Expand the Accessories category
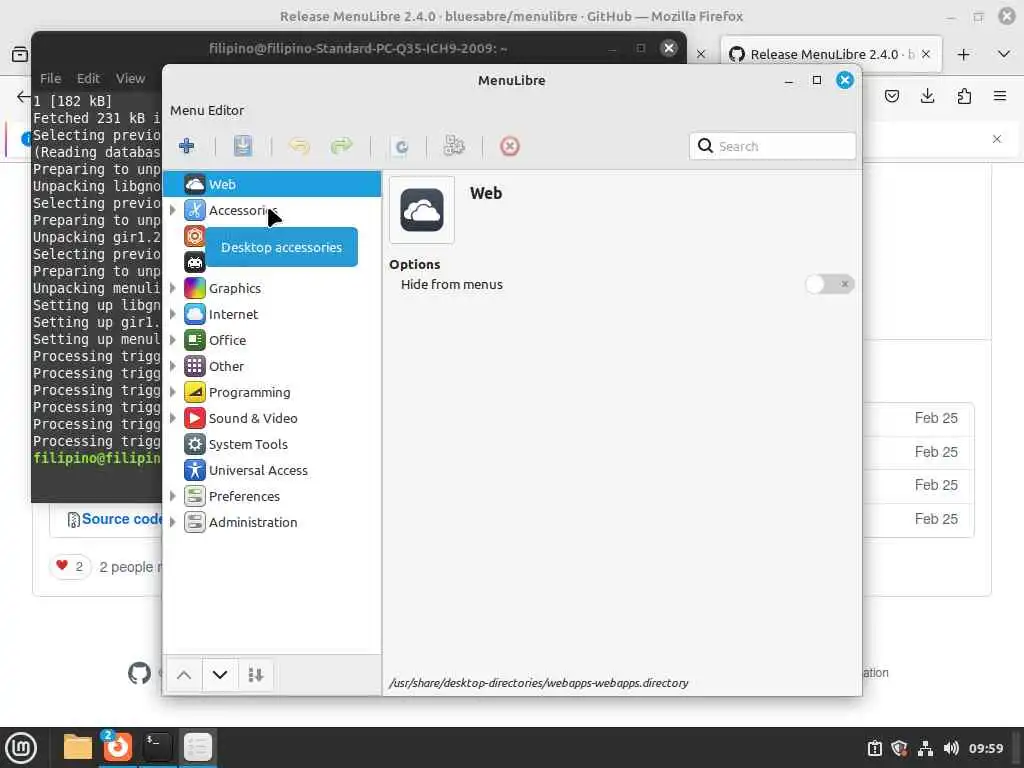This screenshot has height=768, width=1024. tap(172, 210)
